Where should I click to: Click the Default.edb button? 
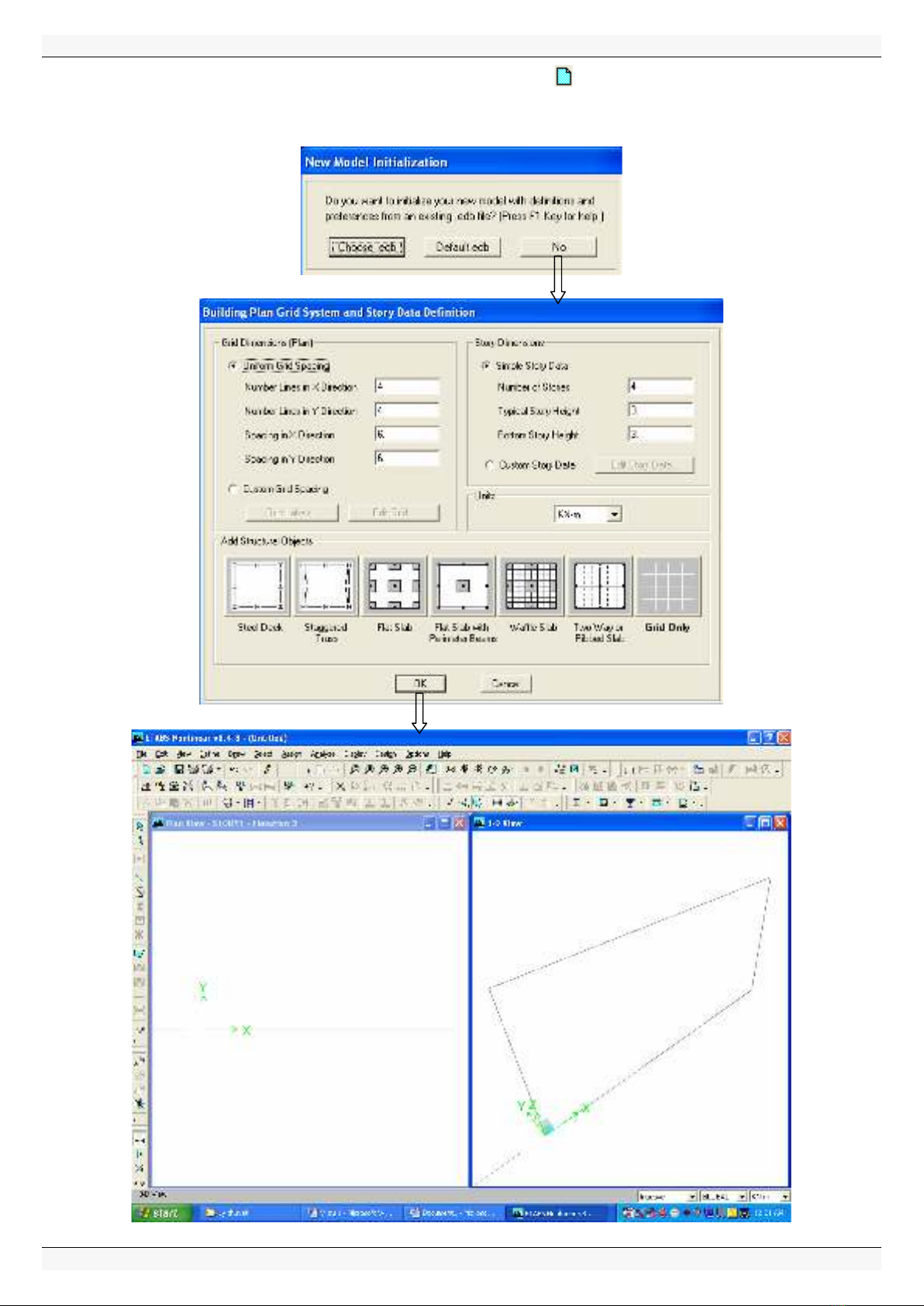pos(462,247)
